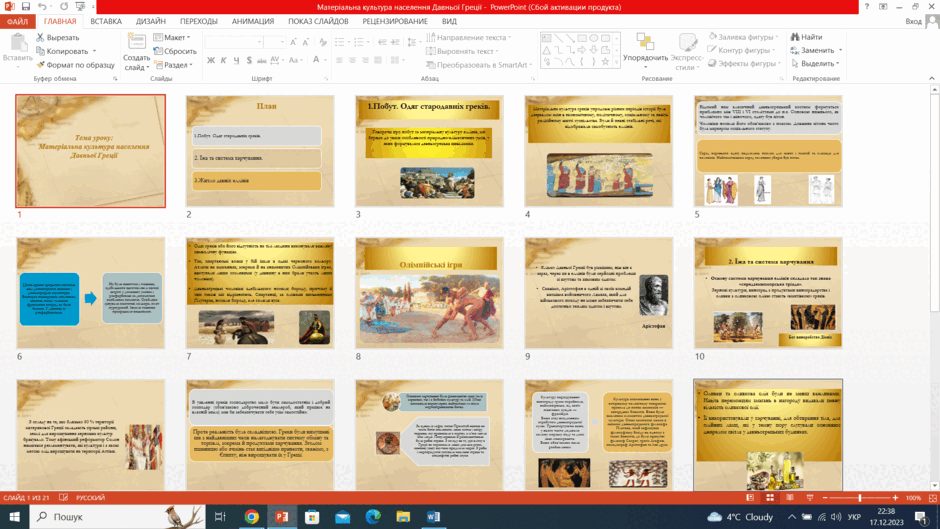Click Формат по образцу brush
The height and width of the screenshot is (529, 940).
click(75, 65)
